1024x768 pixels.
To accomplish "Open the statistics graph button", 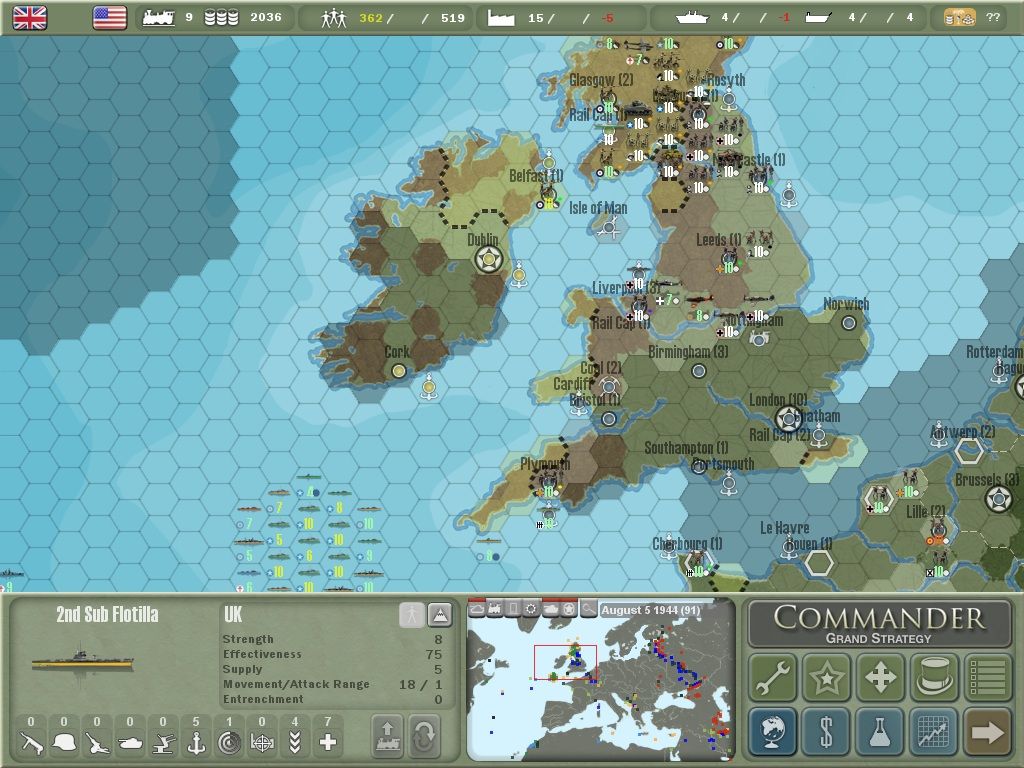I will [x=934, y=731].
